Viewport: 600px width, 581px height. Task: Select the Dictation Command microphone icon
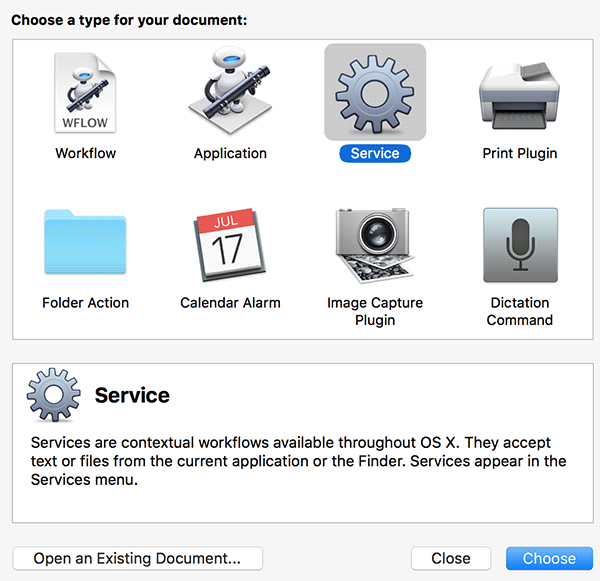click(x=520, y=245)
